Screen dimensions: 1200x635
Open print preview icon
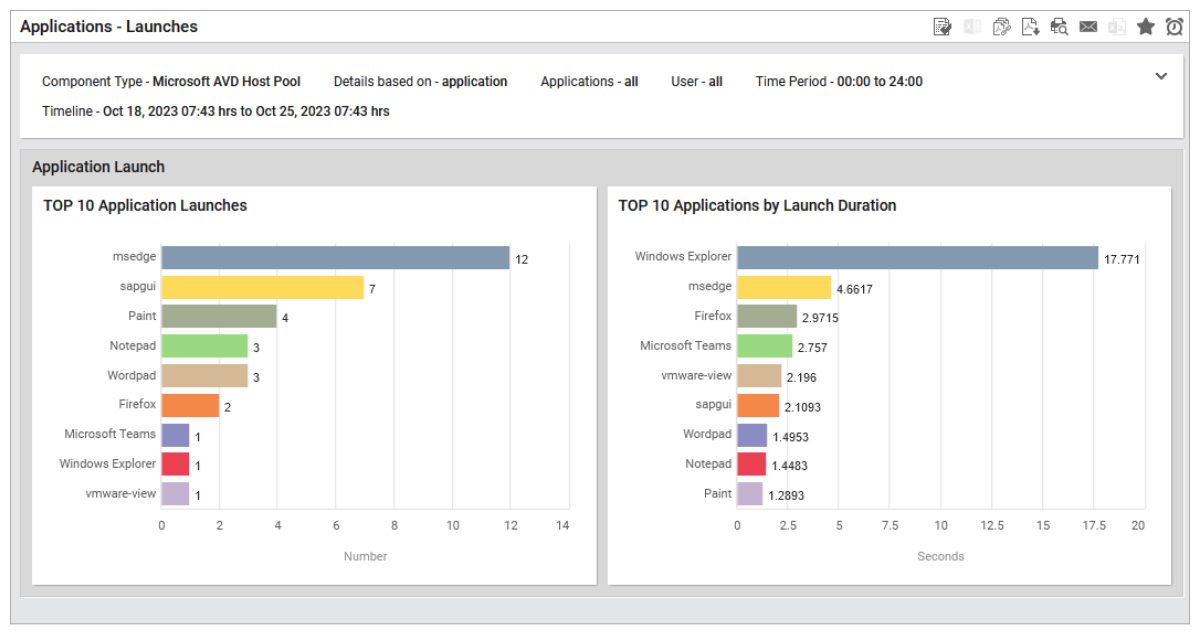1059,27
